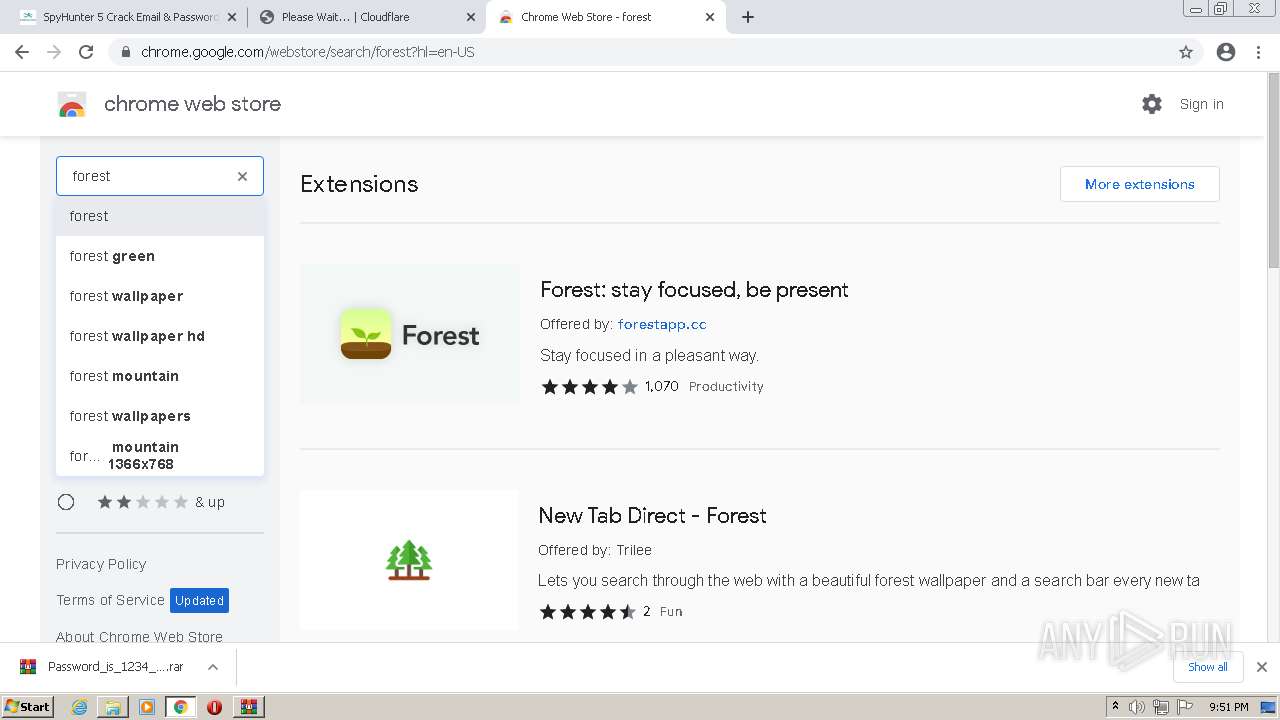The width and height of the screenshot is (1280, 720).
Task: Click the network tray icon
Action: click(1160, 707)
